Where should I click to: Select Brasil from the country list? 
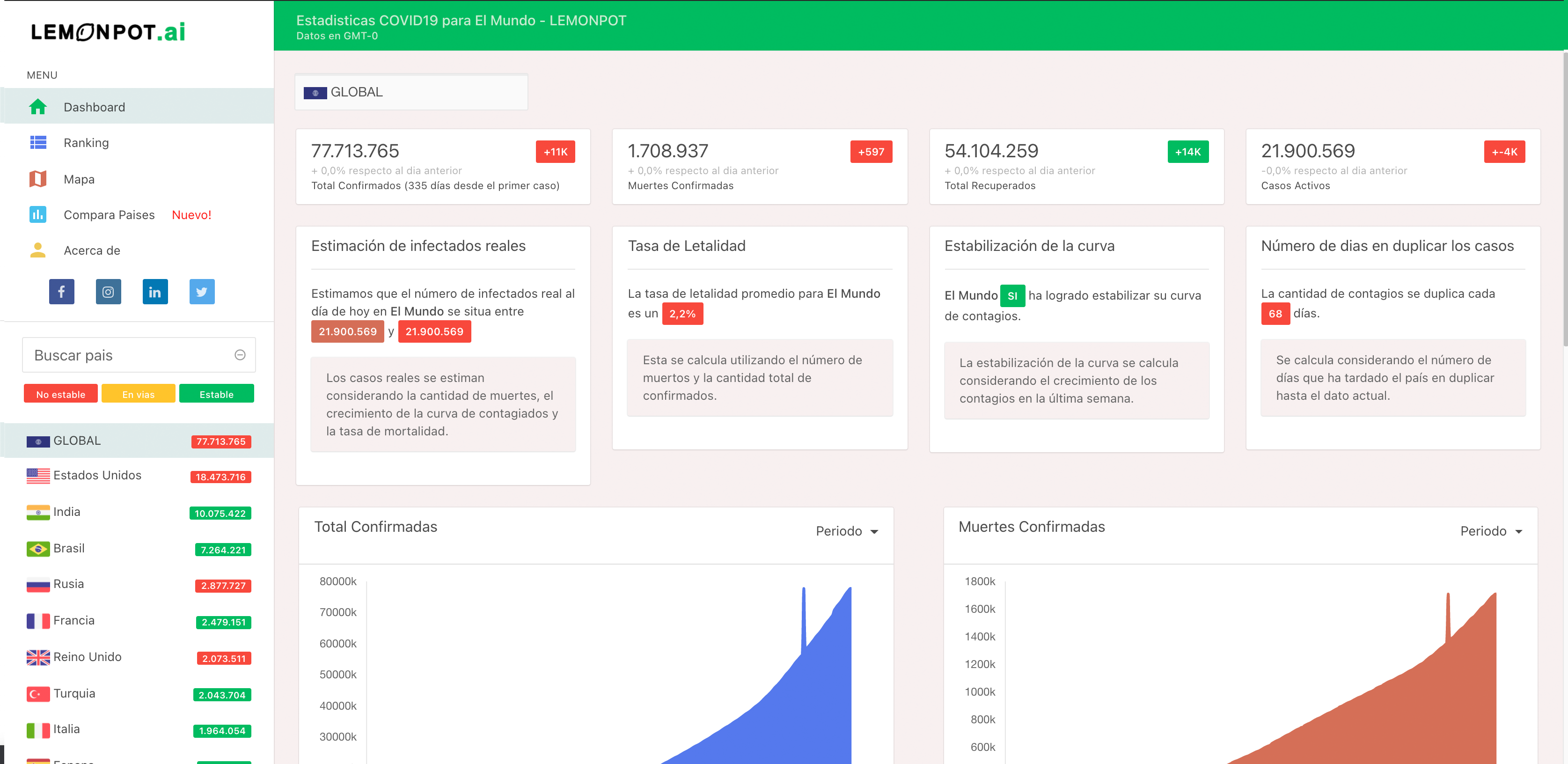[x=137, y=549]
